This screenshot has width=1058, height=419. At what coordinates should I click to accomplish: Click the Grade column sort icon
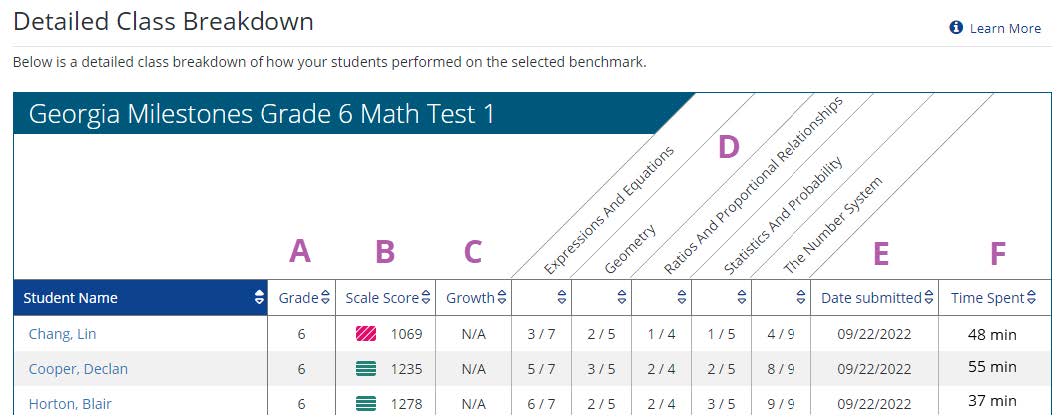(325, 297)
